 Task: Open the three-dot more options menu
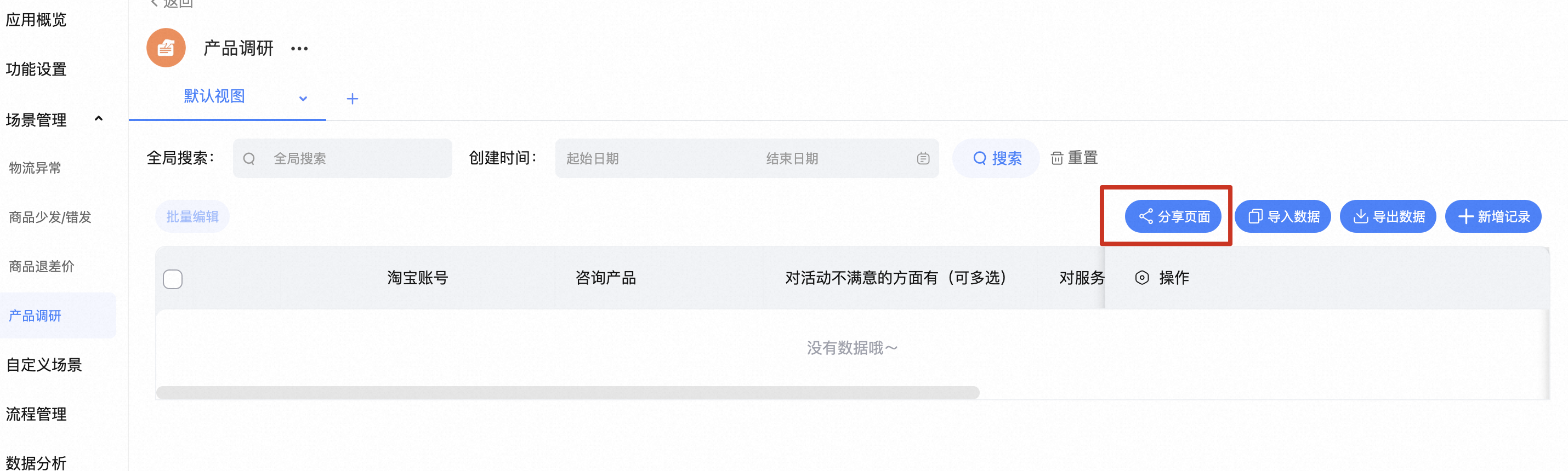299,49
